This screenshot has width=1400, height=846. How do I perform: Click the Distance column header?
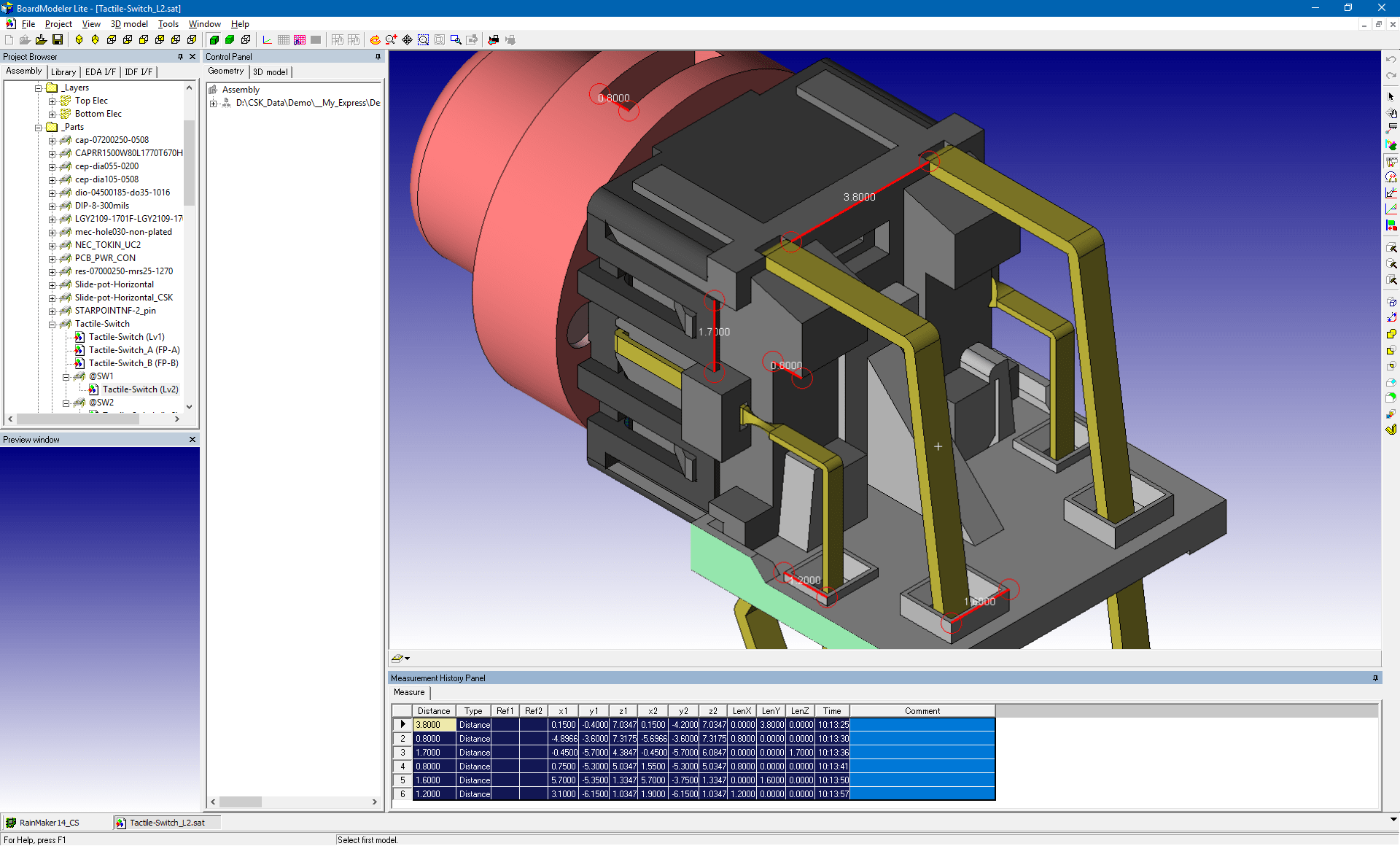[x=434, y=711]
